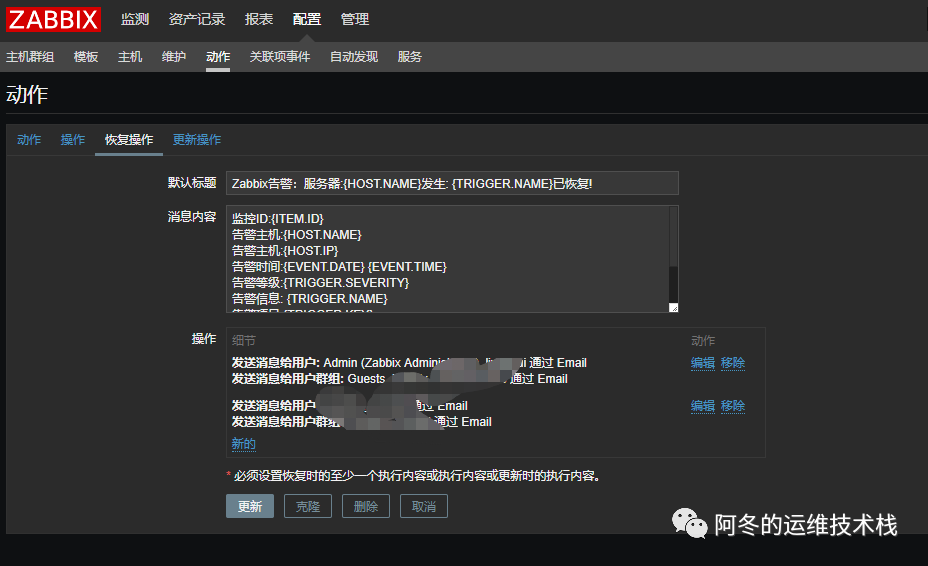This screenshot has width=928, height=566.
Task: Remove the Admin user operation
Action: coord(733,363)
